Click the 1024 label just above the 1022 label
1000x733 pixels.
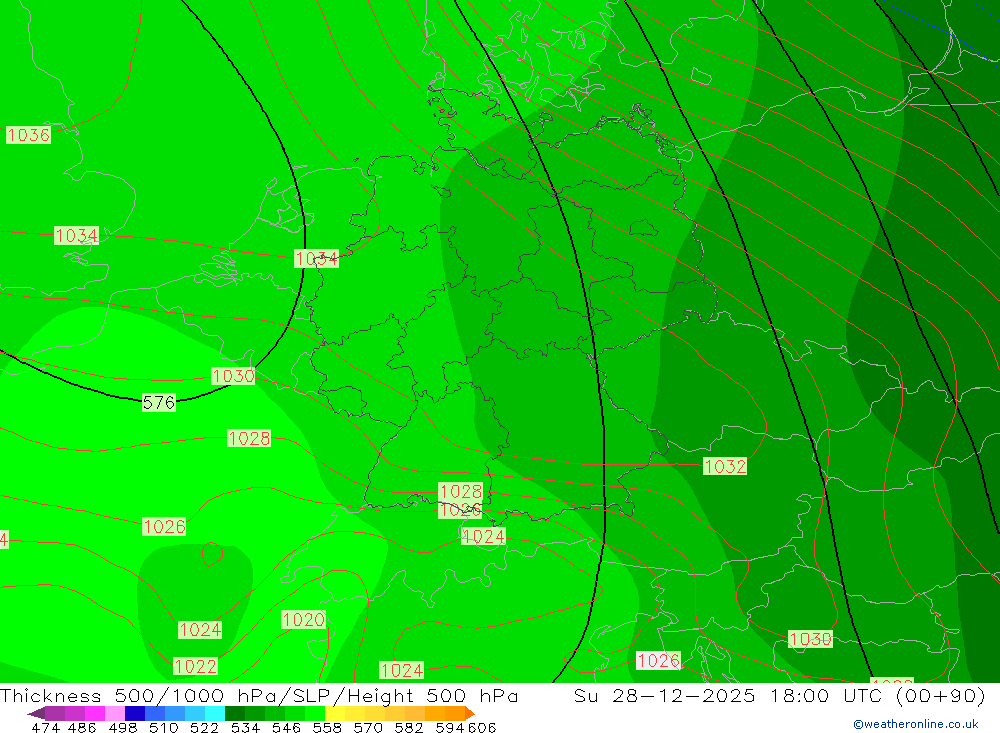click(x=200, y=630)
